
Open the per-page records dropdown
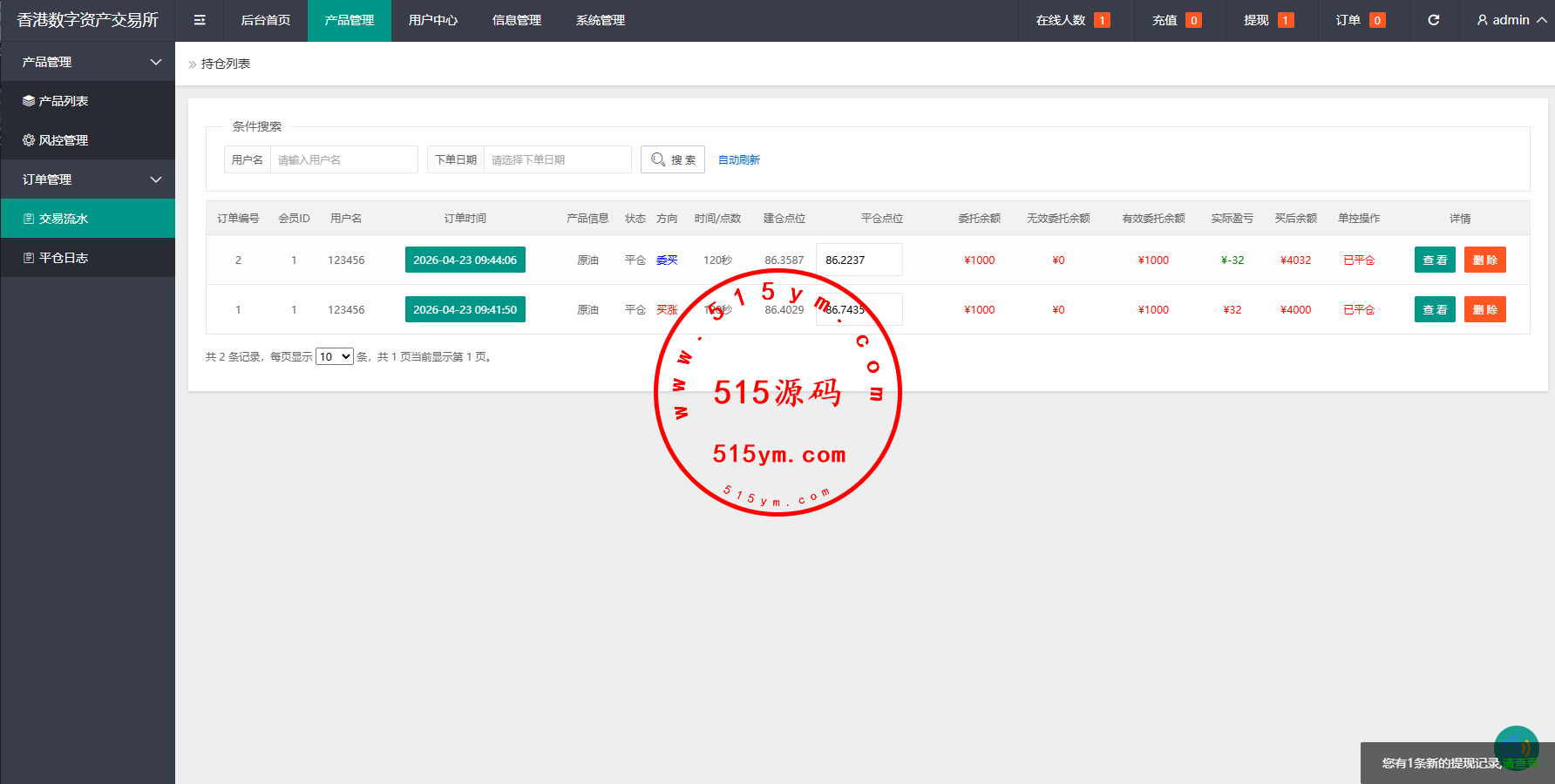click(334, 356)
